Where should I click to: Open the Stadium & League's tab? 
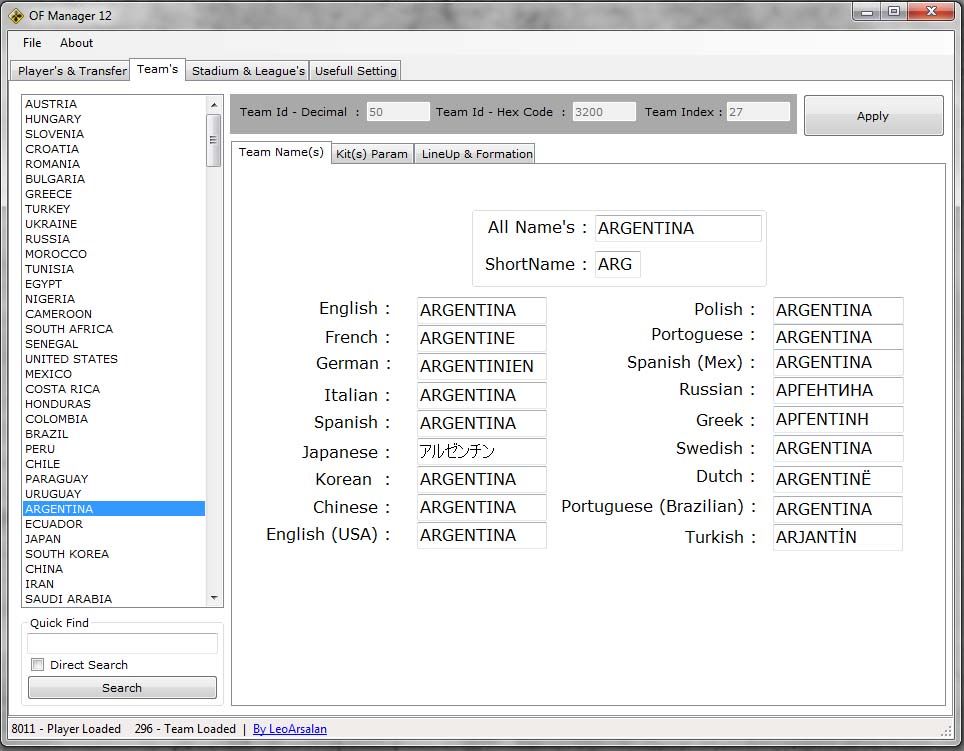click(248, 71)
